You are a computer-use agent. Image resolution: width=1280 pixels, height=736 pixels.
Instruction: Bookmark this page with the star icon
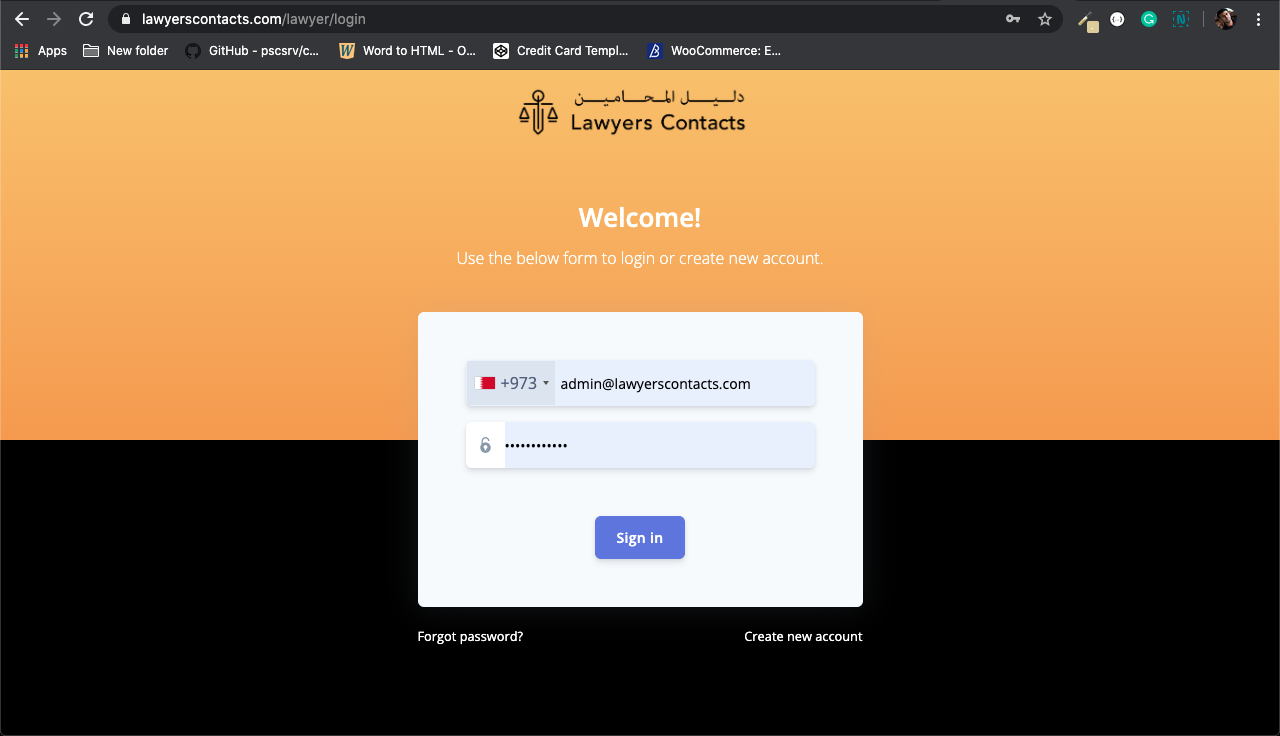[x=1045, y=19]
